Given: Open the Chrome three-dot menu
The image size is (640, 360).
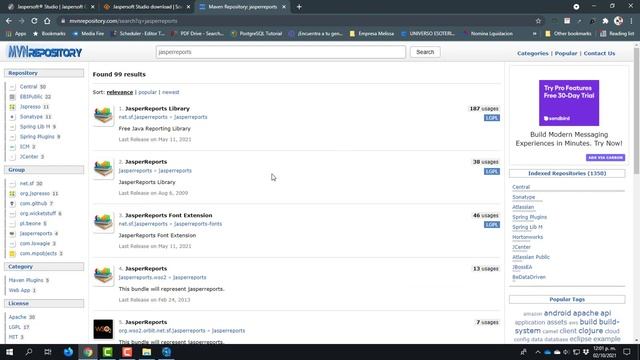Looking at the screenshot, I should [x=631, y=21].
